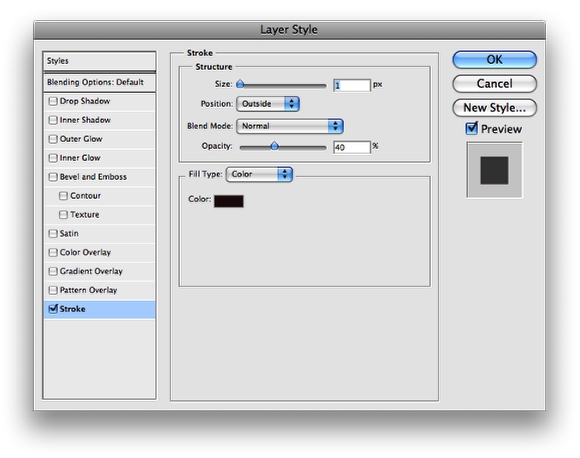Select the Drop Shadow label

click(85, 101)
